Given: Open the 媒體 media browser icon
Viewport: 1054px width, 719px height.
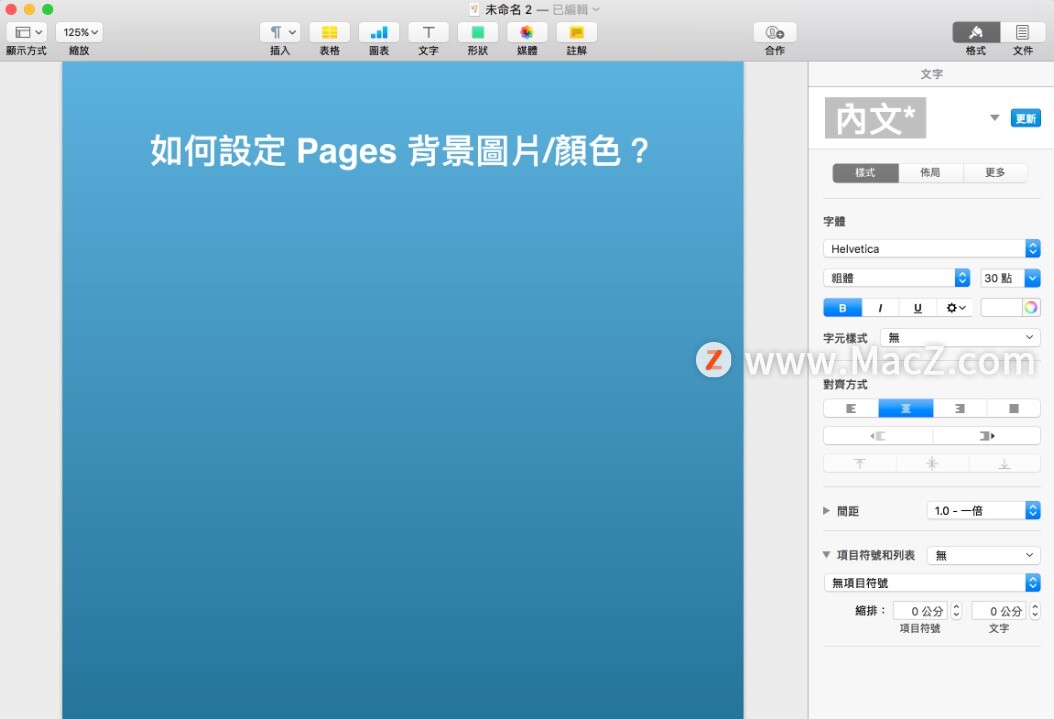Looking at the screenshot, I should (527, 32).
